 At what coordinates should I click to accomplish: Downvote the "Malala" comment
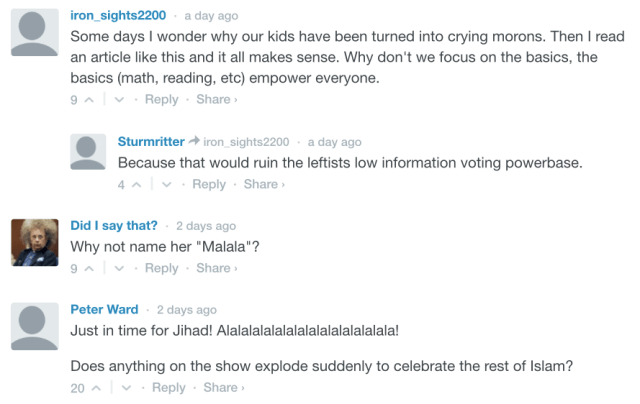pyautogui.click(x=120, y=269)
